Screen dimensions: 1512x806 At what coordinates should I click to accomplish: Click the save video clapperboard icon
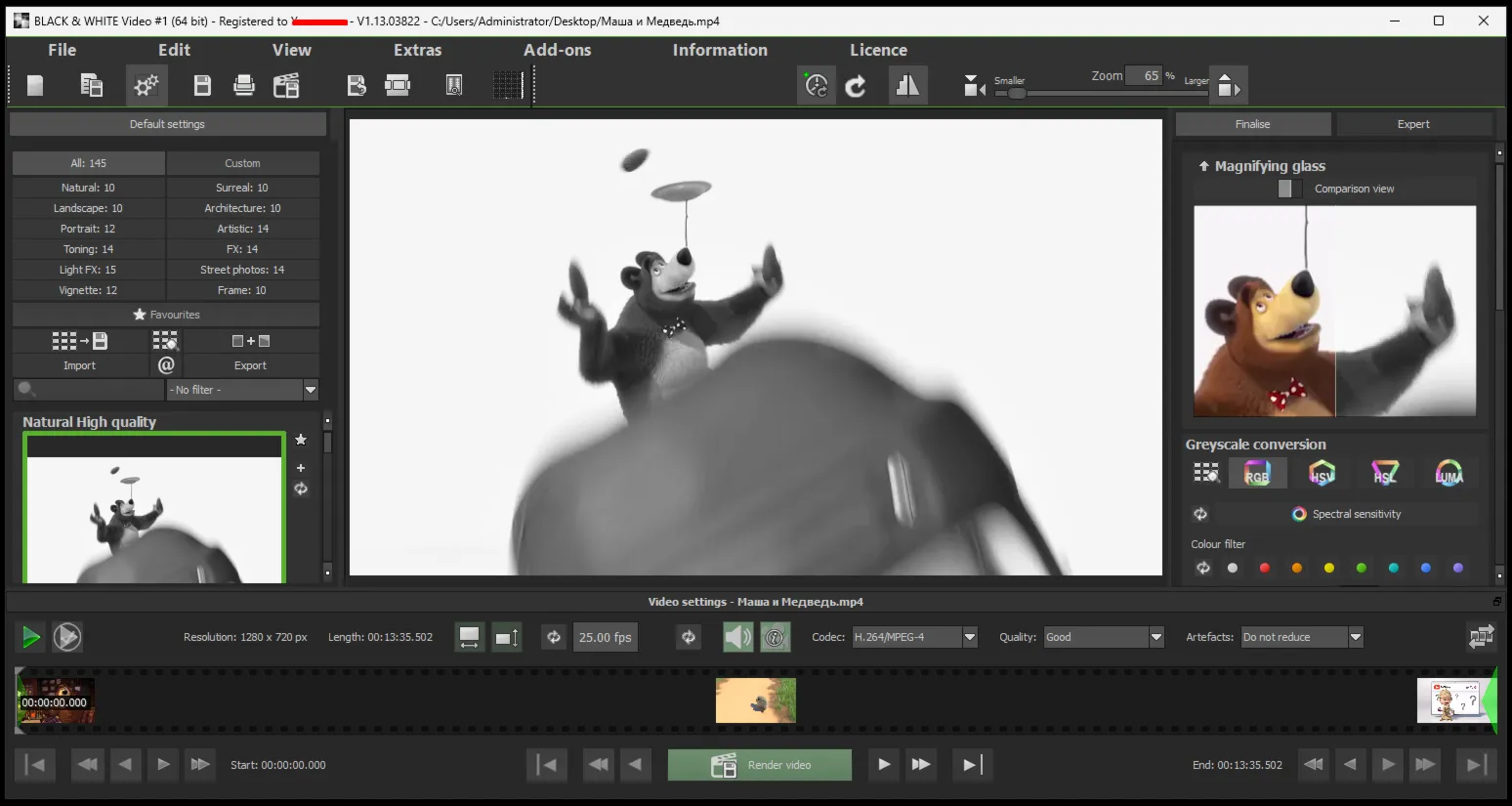[x=286, y=86]
